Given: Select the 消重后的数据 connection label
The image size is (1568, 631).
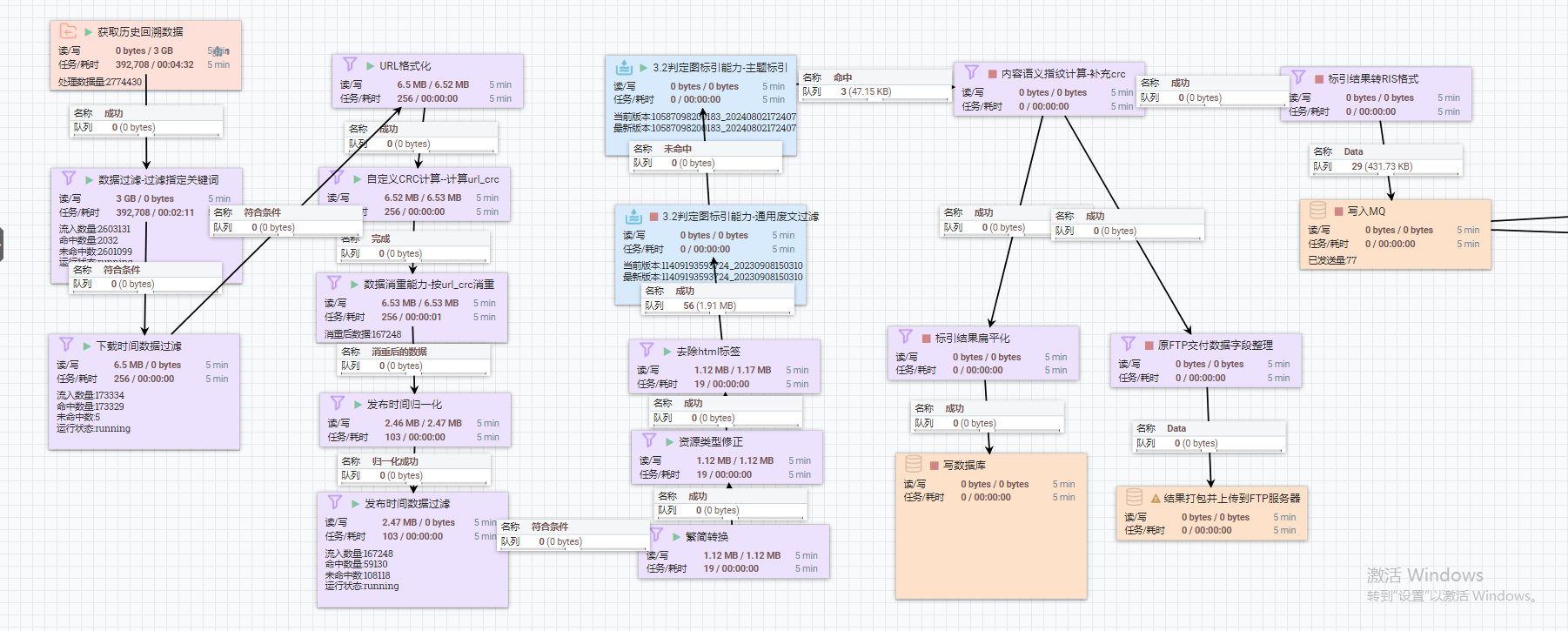Looking at the screenshot, I should 413,359.
